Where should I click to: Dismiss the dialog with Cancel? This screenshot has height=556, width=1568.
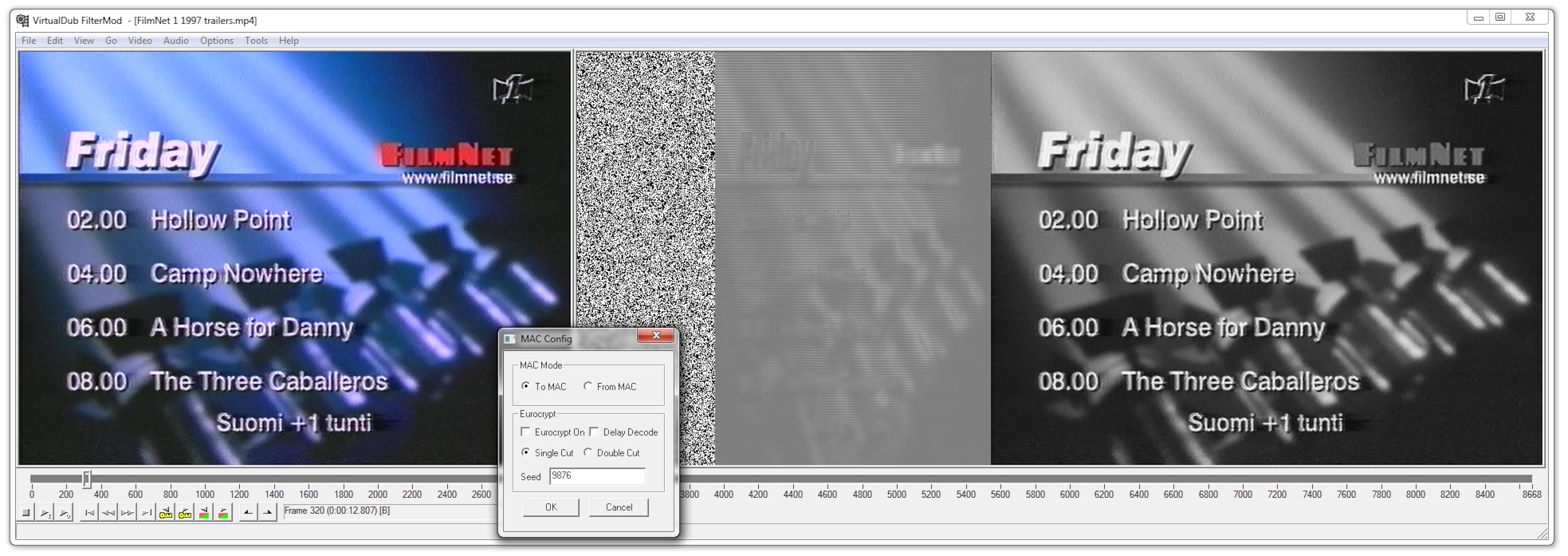point(619,507)
